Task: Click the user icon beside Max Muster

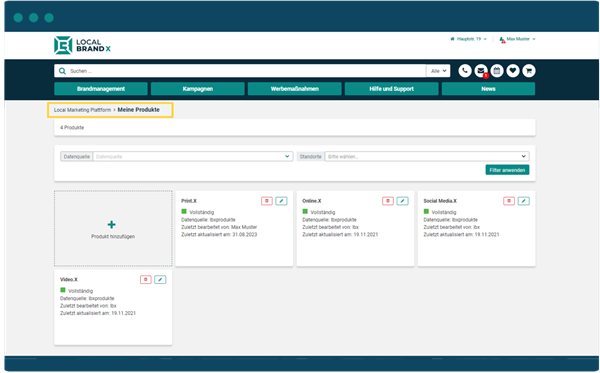Action: coord(502,39)
